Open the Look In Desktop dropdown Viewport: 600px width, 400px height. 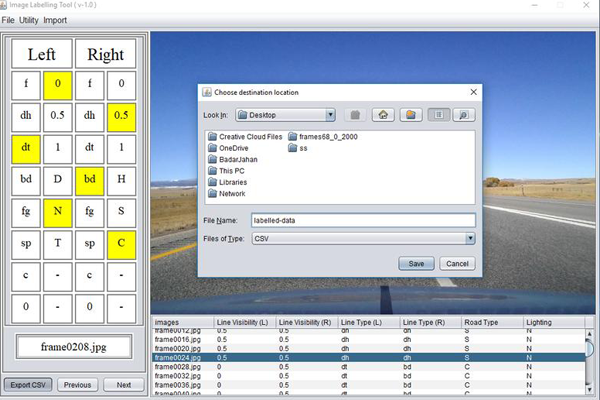click(x=286, y=115)
